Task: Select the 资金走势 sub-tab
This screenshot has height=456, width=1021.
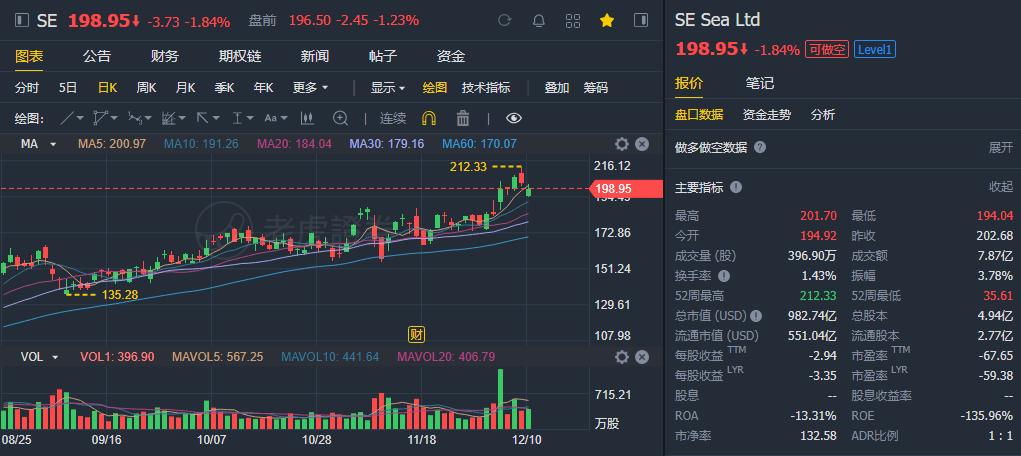Action: pos(767,115)
